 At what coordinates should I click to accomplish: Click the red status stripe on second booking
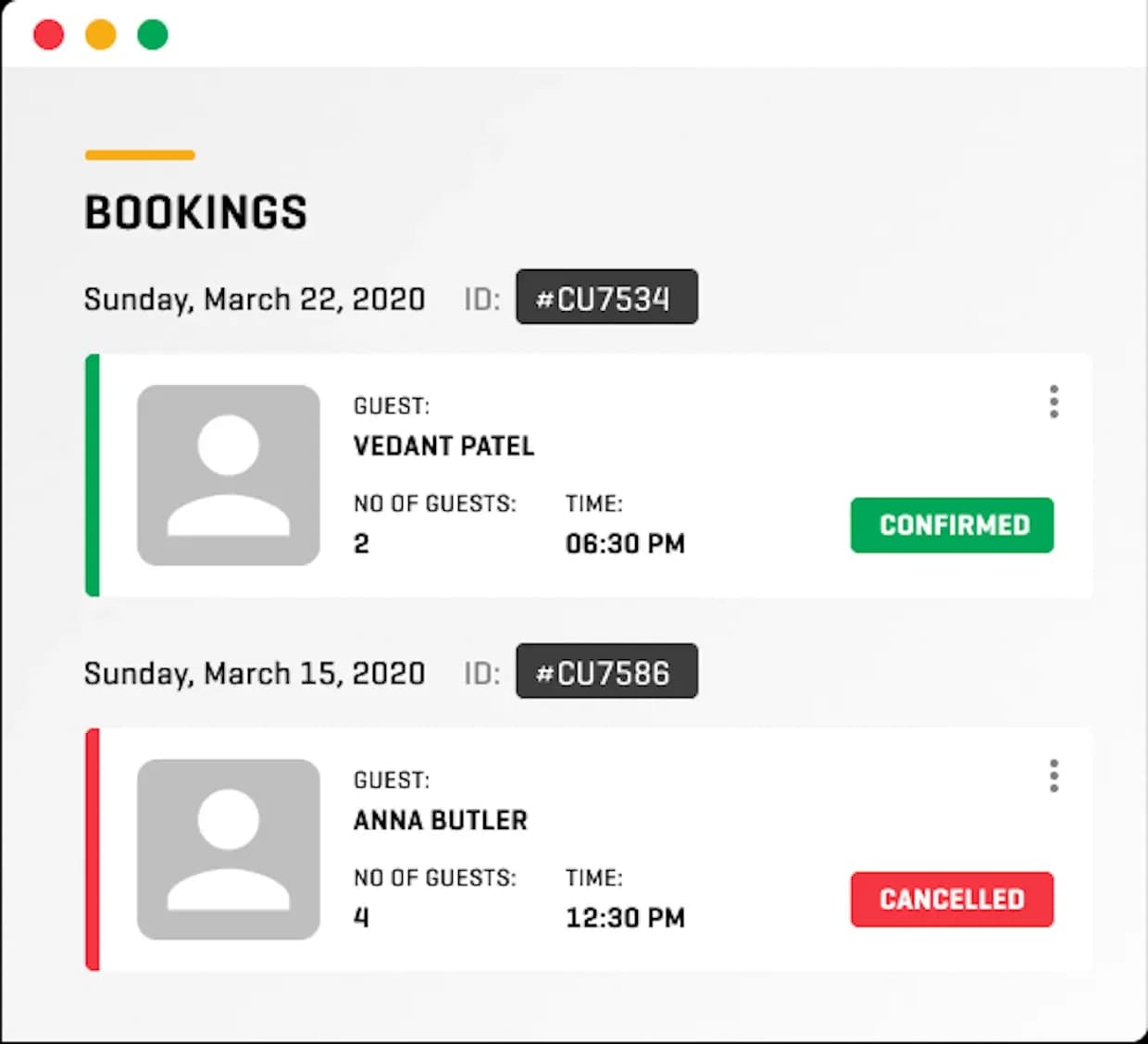pyautogui.click(x=92, y=850)
